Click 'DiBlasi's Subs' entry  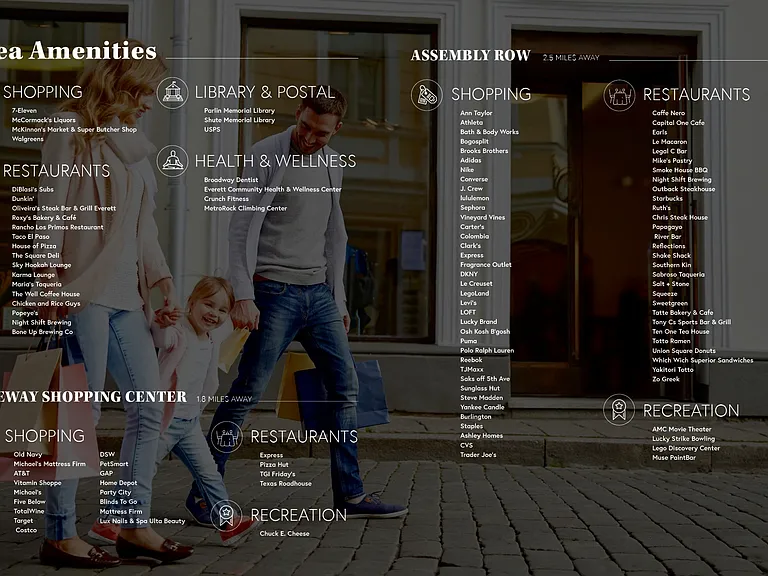pyautogui.click(x=33, y=189)
